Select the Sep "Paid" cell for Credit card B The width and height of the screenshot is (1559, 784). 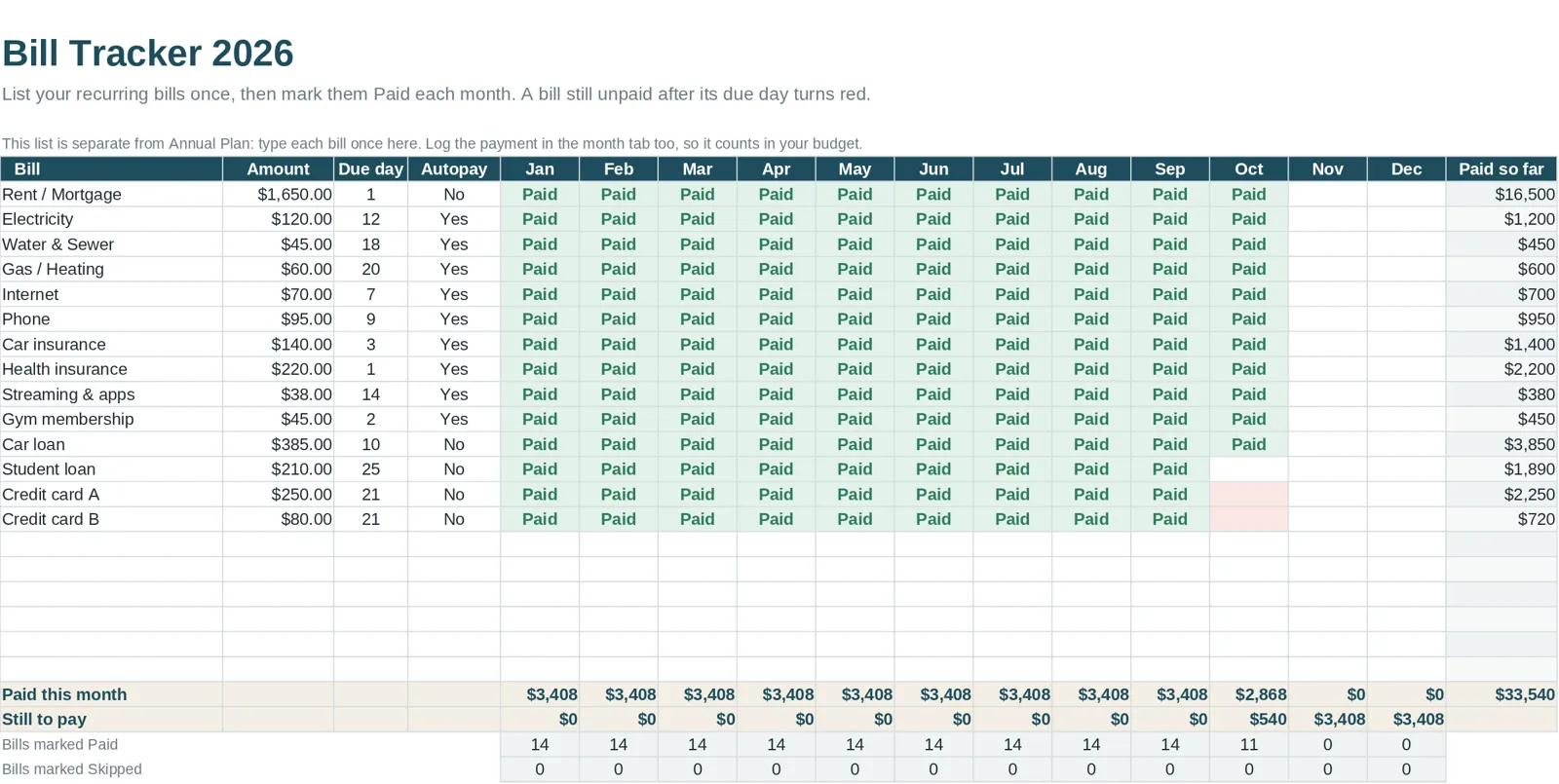[1169, 519]
